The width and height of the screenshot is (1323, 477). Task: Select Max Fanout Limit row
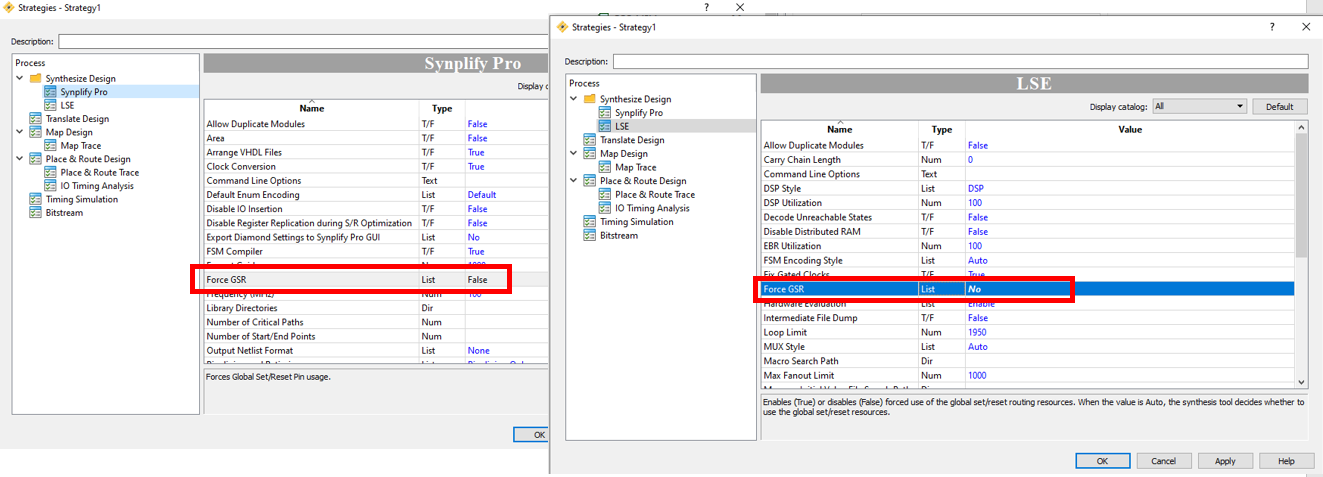point(1028,375)
